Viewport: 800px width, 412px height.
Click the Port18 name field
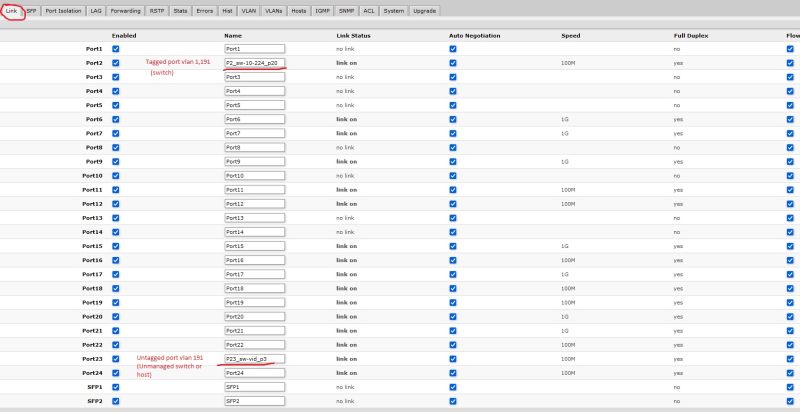click(255, 289)
